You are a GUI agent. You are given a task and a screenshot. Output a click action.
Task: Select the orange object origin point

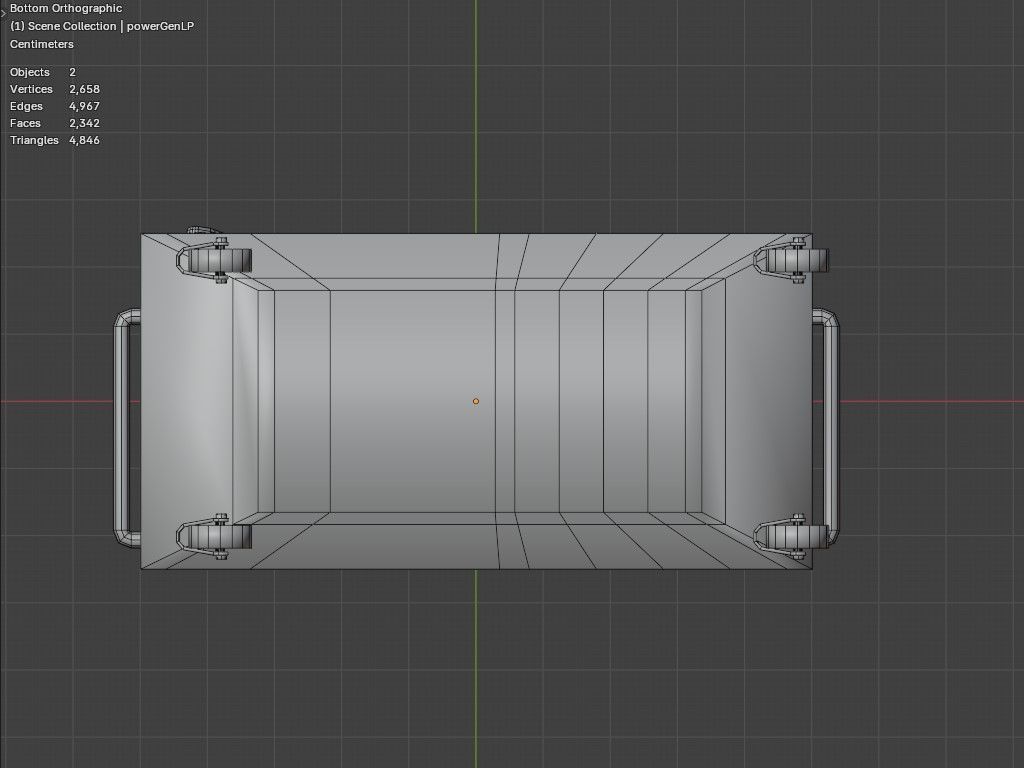(475, 401)
